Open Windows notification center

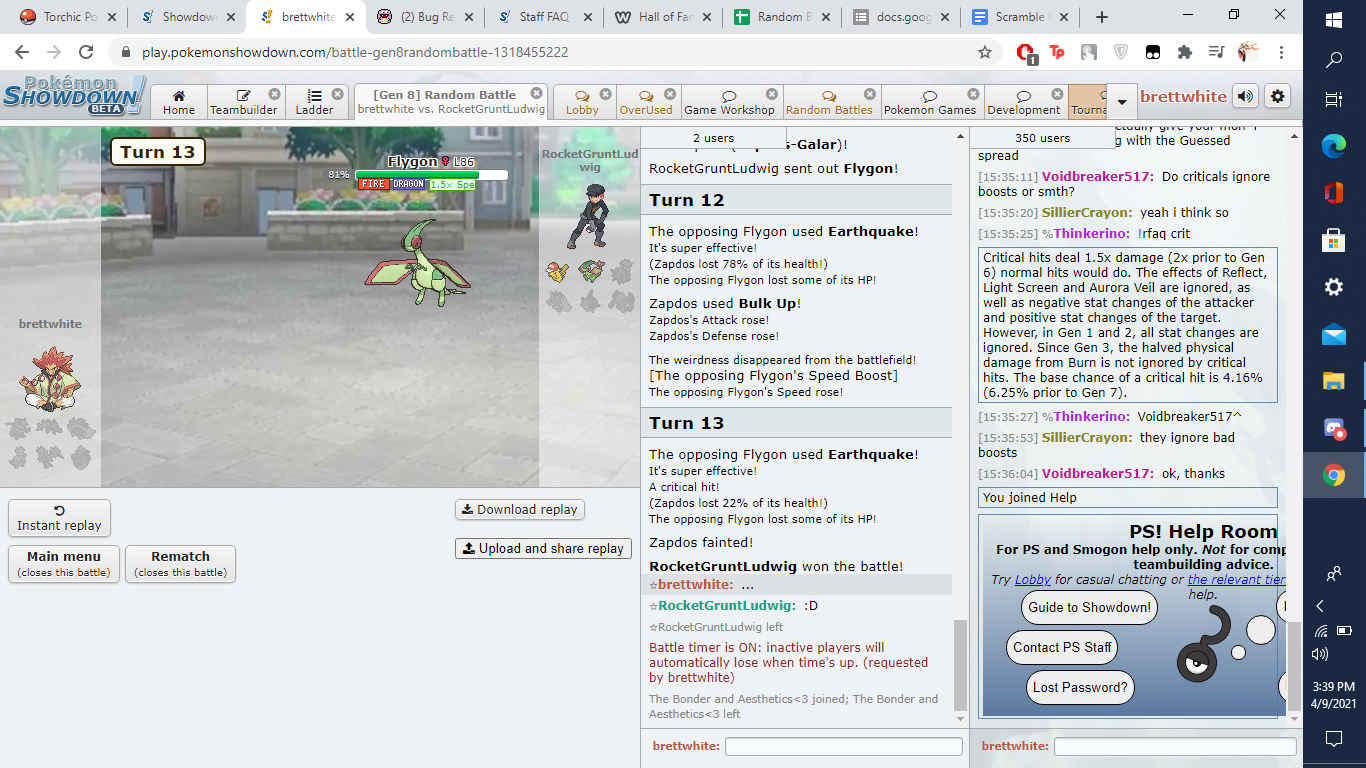click(x=1334, y=739)
